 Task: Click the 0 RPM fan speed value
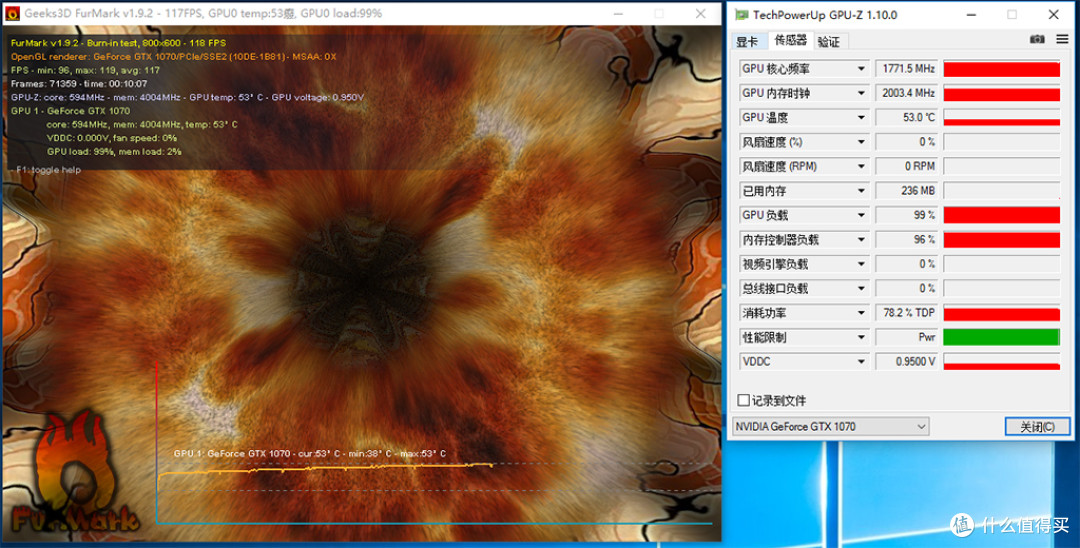906,167
